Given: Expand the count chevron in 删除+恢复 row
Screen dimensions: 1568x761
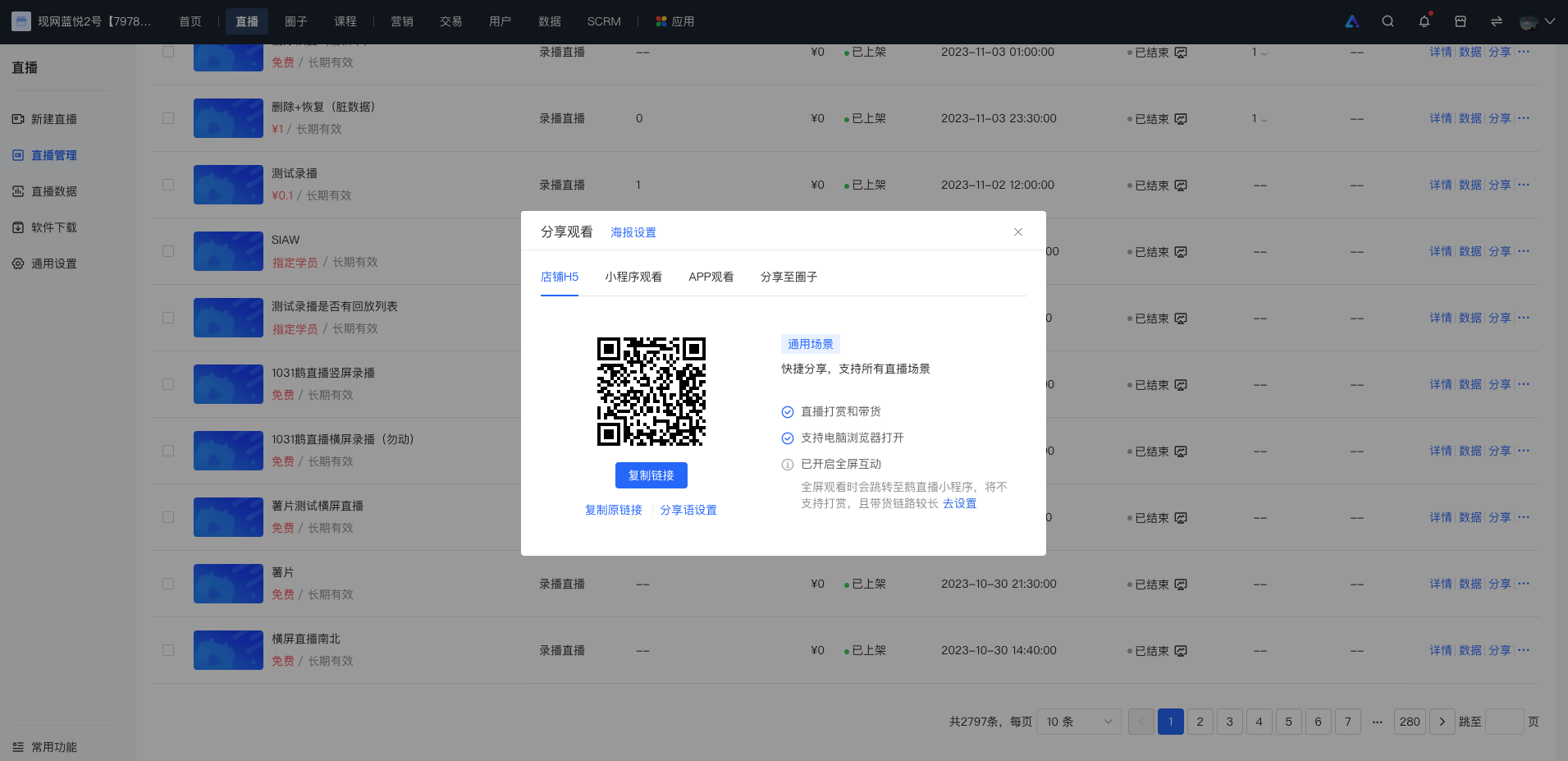Looking at the screenshot, I should [x=1264, y=120].
